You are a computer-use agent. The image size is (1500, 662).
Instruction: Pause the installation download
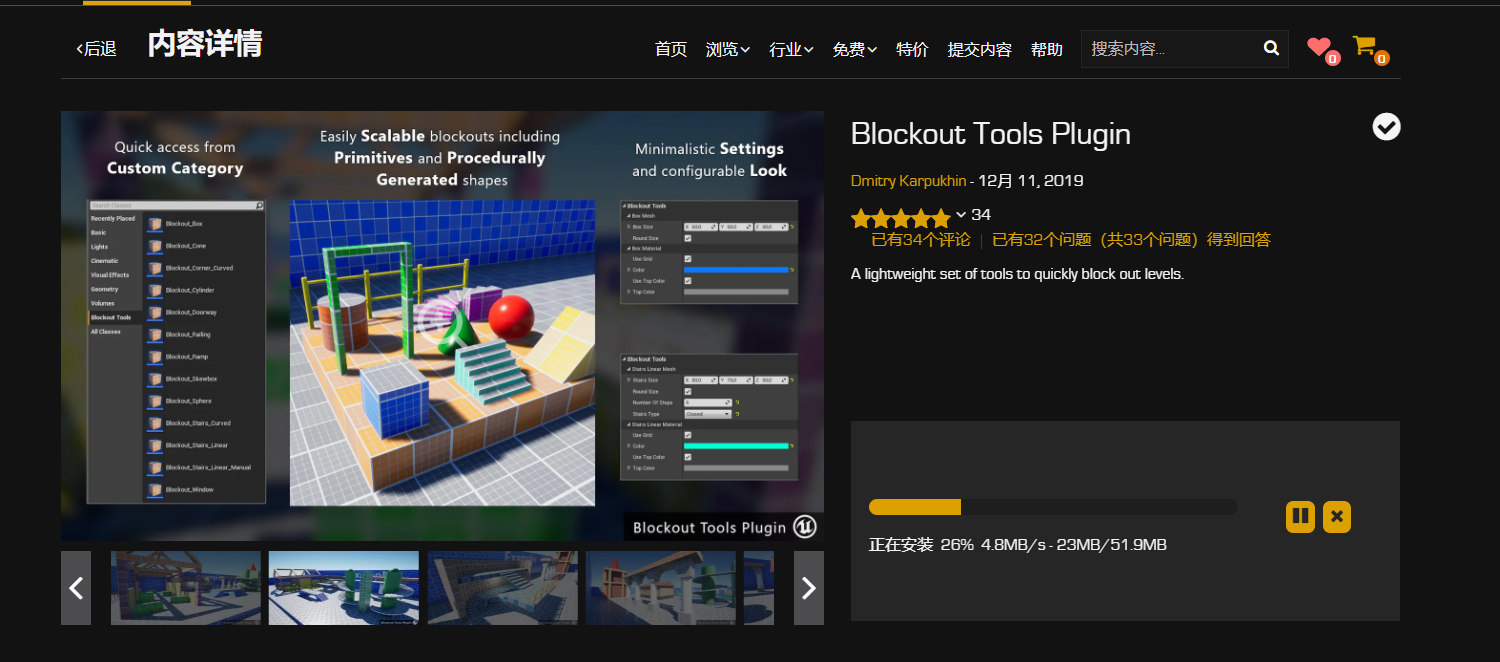pos(1300,517)
